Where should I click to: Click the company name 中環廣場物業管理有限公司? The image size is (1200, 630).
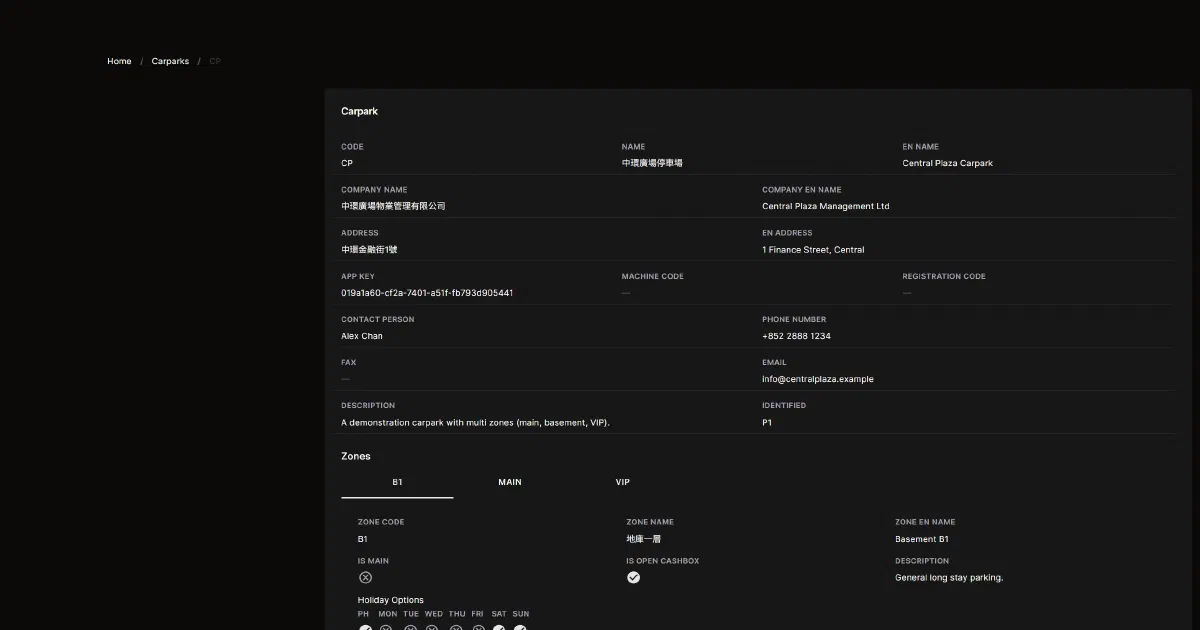pos(393,206)
